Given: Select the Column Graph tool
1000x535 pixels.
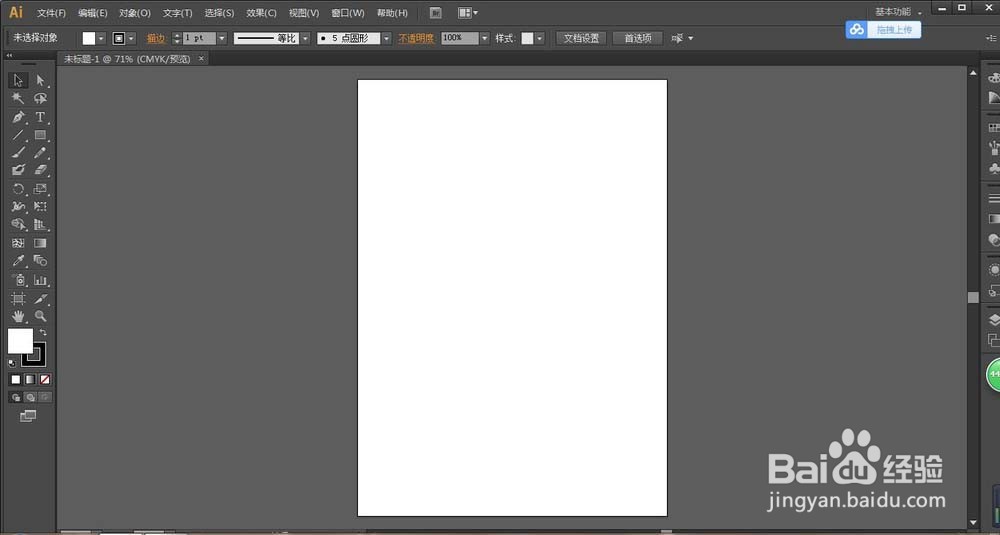Looking at the screenshot, I should point(40,280).
